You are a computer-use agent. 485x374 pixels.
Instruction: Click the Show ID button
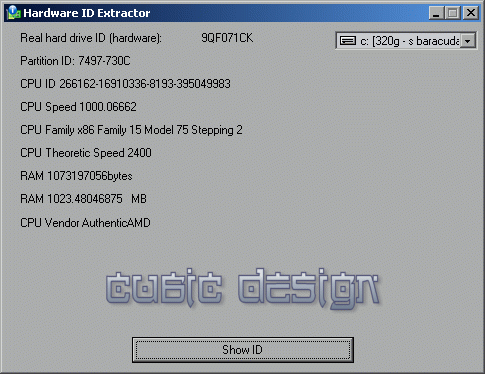pos(243,350)
